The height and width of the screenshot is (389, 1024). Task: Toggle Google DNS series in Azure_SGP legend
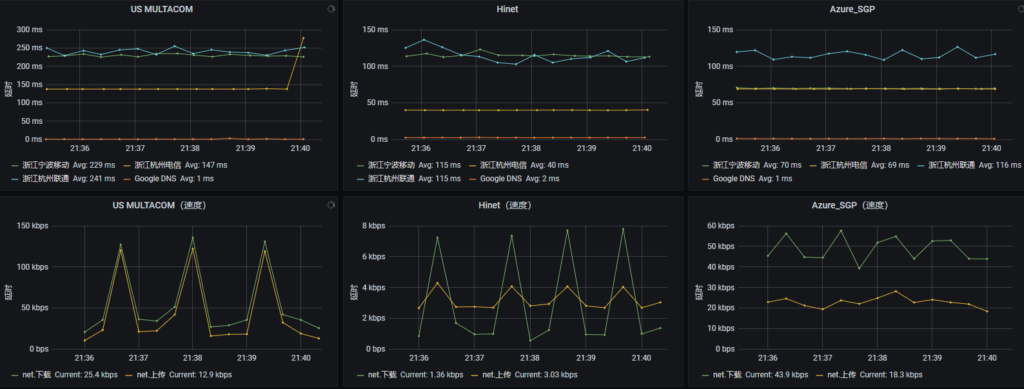coord(734,178)
